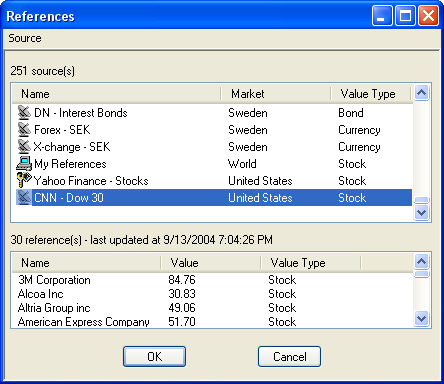The image size is (444, 384).
Task: Click the references list scrollbar thumb
Action: (x=422, y=274)
